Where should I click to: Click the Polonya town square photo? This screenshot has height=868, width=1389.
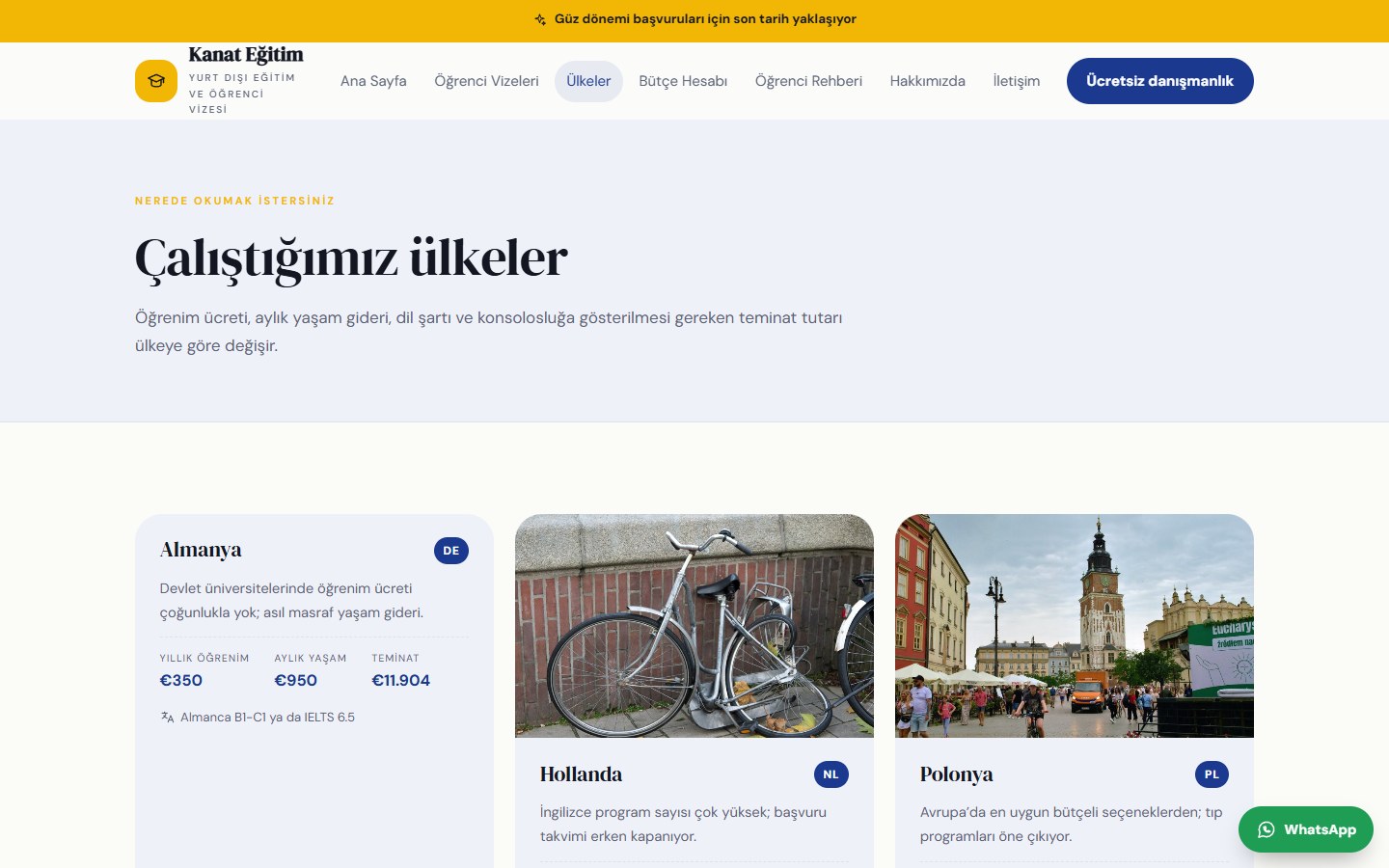point(1075,626)
